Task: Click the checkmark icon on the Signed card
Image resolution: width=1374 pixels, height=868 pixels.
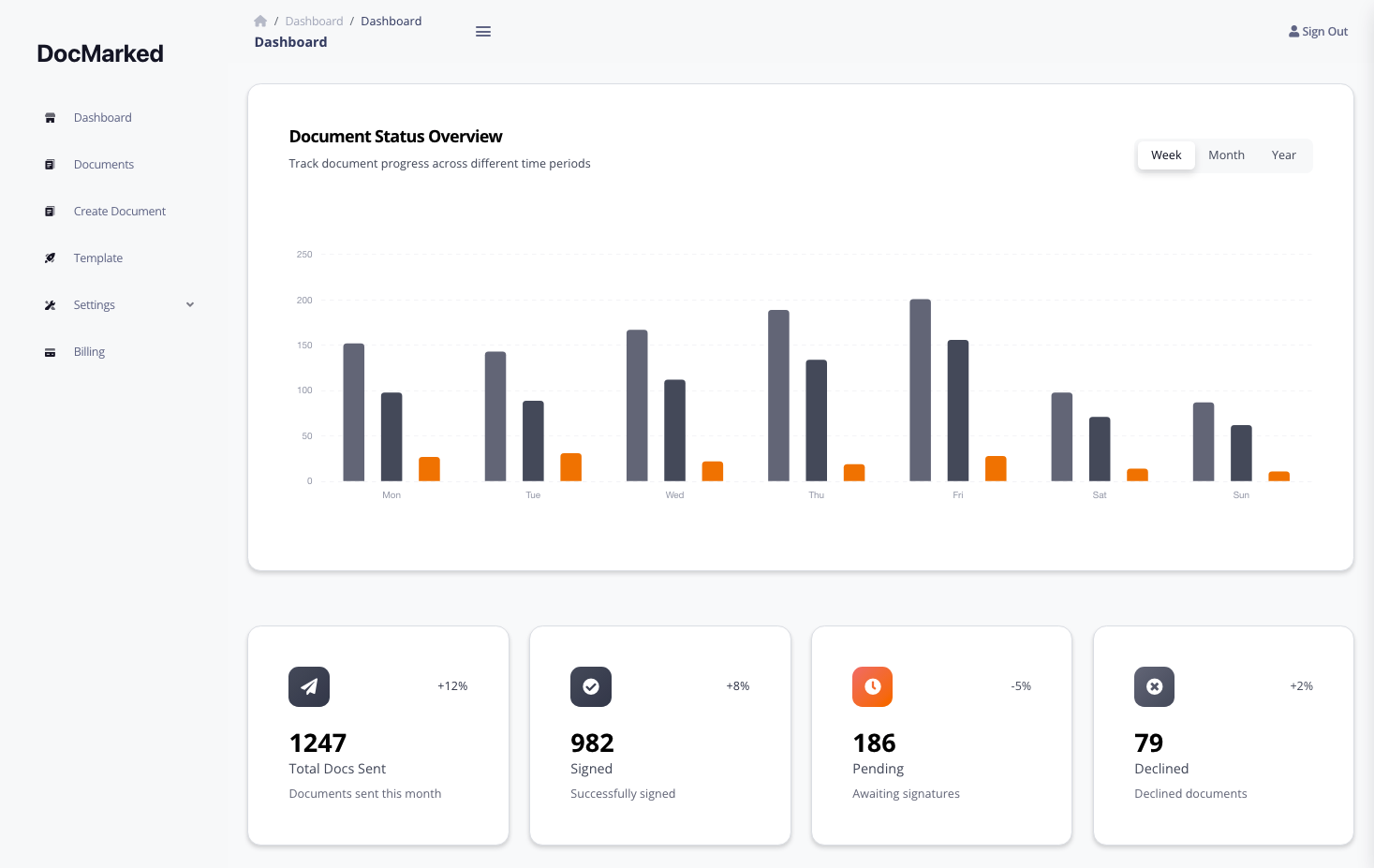Action: 590,686
